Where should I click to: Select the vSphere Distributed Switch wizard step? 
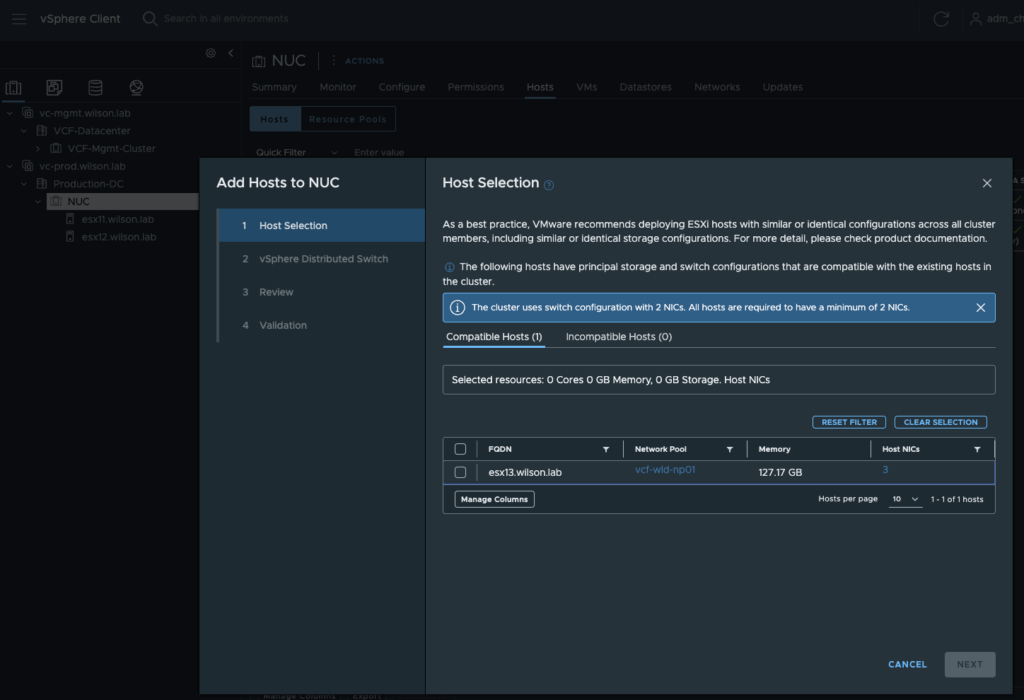[x=321, y=259]
